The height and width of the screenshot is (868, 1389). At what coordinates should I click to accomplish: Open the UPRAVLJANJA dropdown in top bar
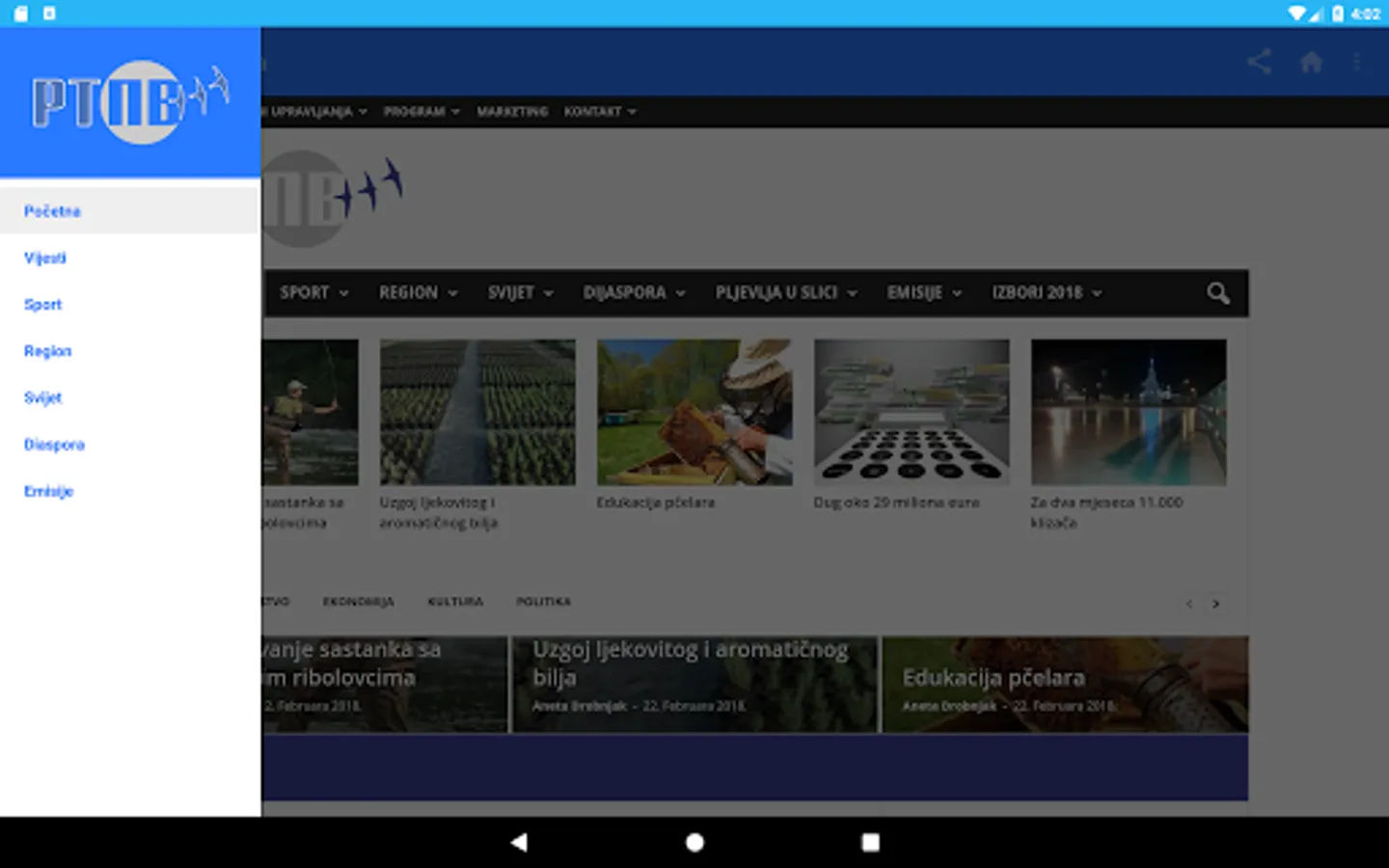point(314,112)
